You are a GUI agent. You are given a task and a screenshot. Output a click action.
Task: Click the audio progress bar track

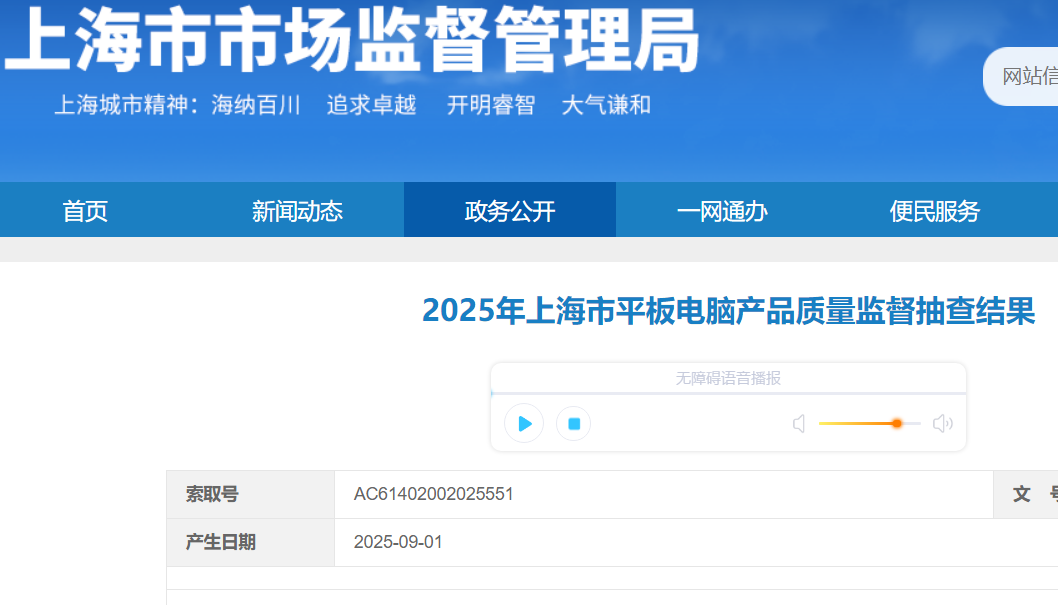pos(728,394)
